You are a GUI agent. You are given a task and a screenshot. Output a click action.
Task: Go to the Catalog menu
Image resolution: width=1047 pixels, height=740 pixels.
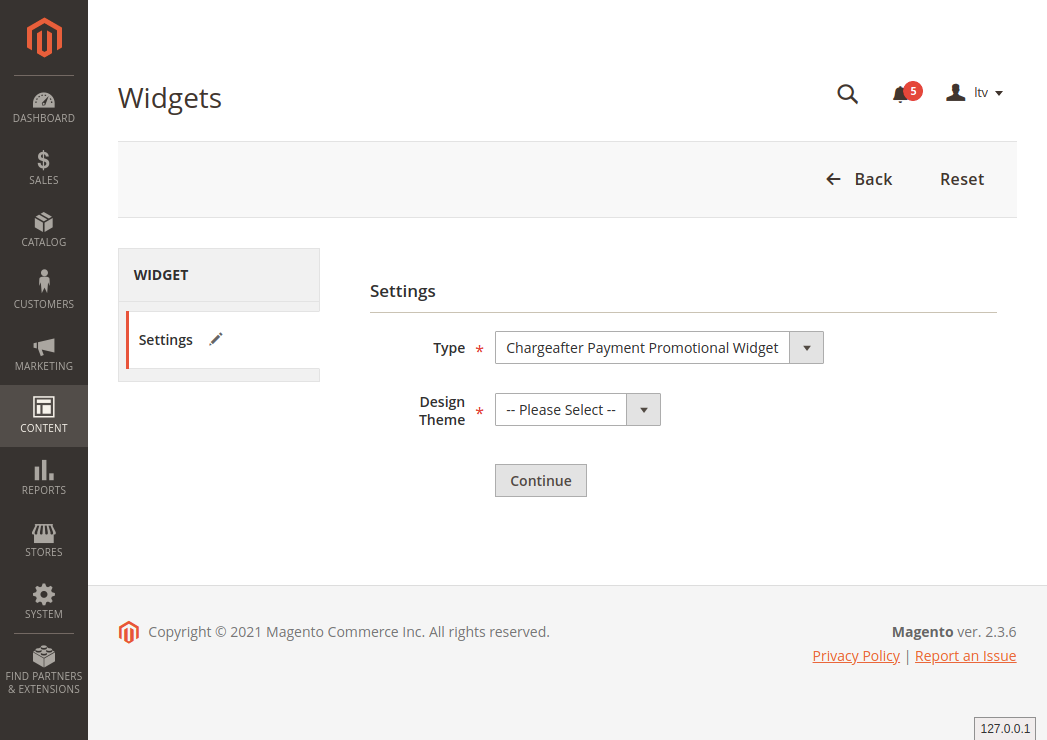point(44,230)
